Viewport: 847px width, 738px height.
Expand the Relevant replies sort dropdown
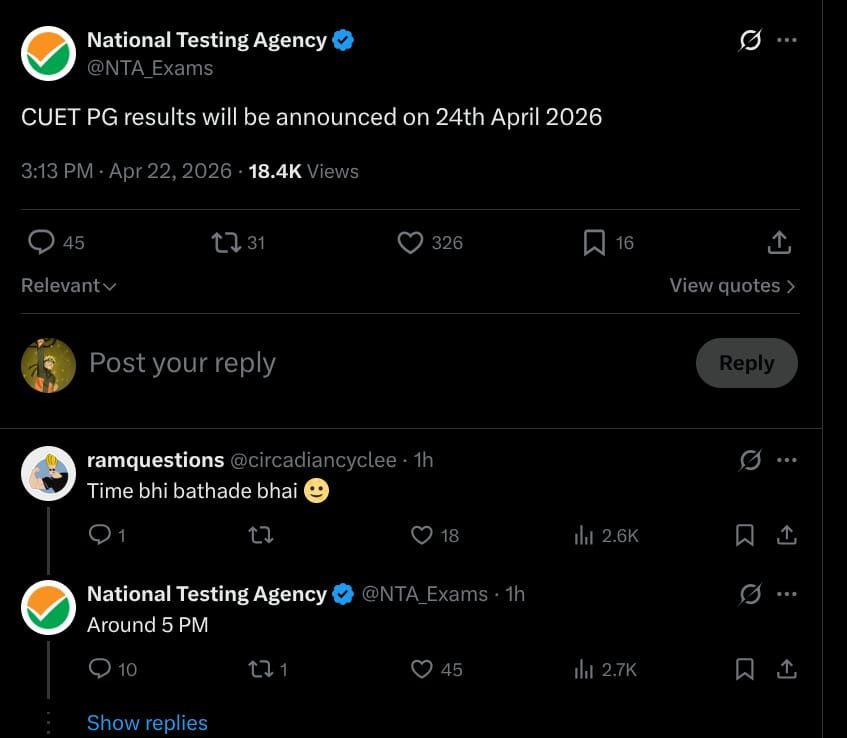(69, 286)
